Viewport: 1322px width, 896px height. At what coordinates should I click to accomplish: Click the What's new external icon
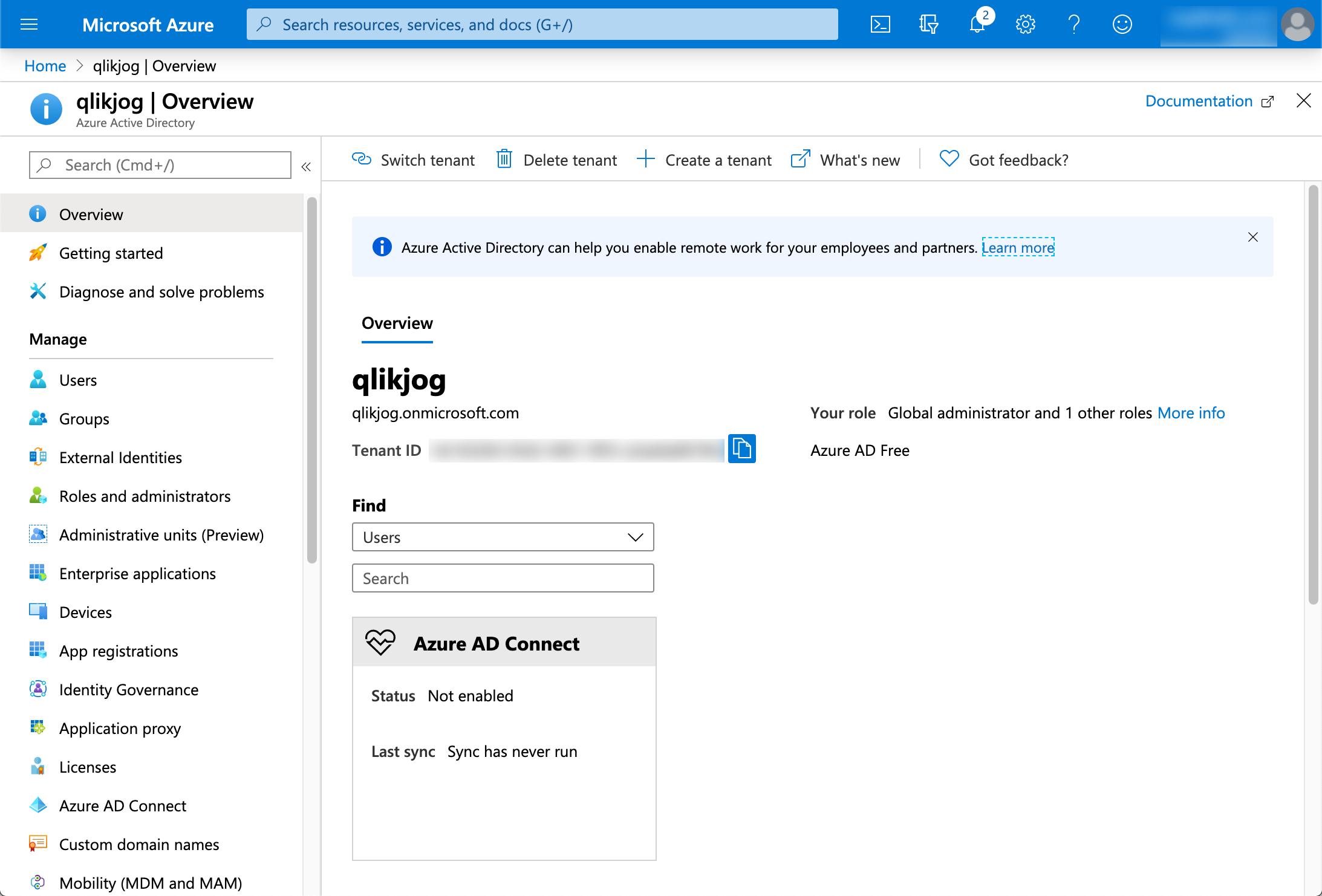click(x=801, y=159)
